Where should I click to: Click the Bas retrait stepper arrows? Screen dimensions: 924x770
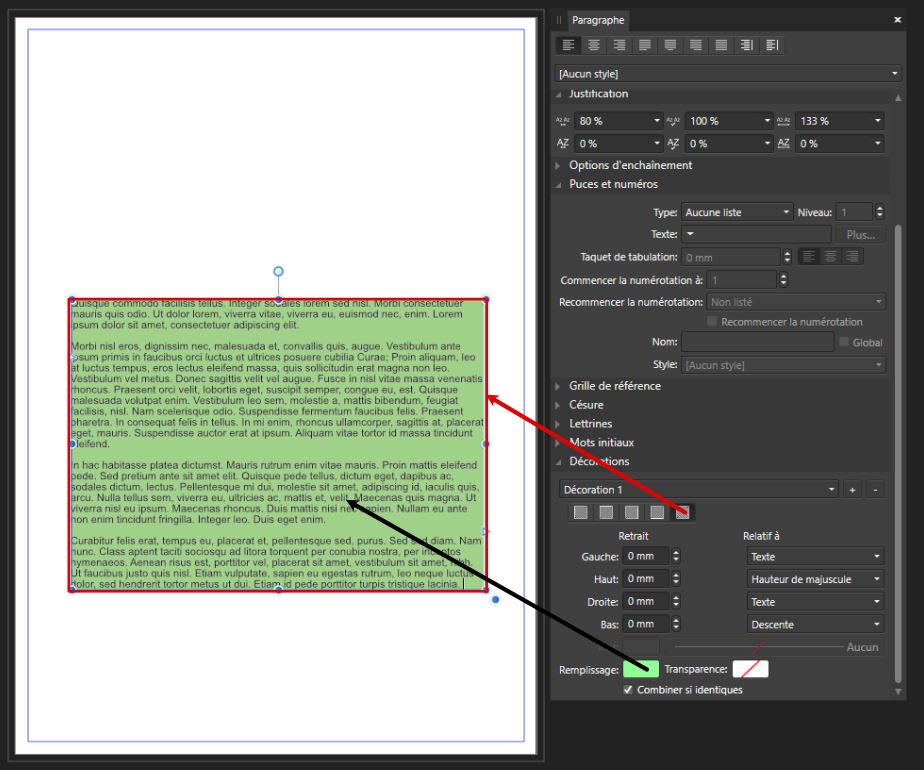point(676,624)
